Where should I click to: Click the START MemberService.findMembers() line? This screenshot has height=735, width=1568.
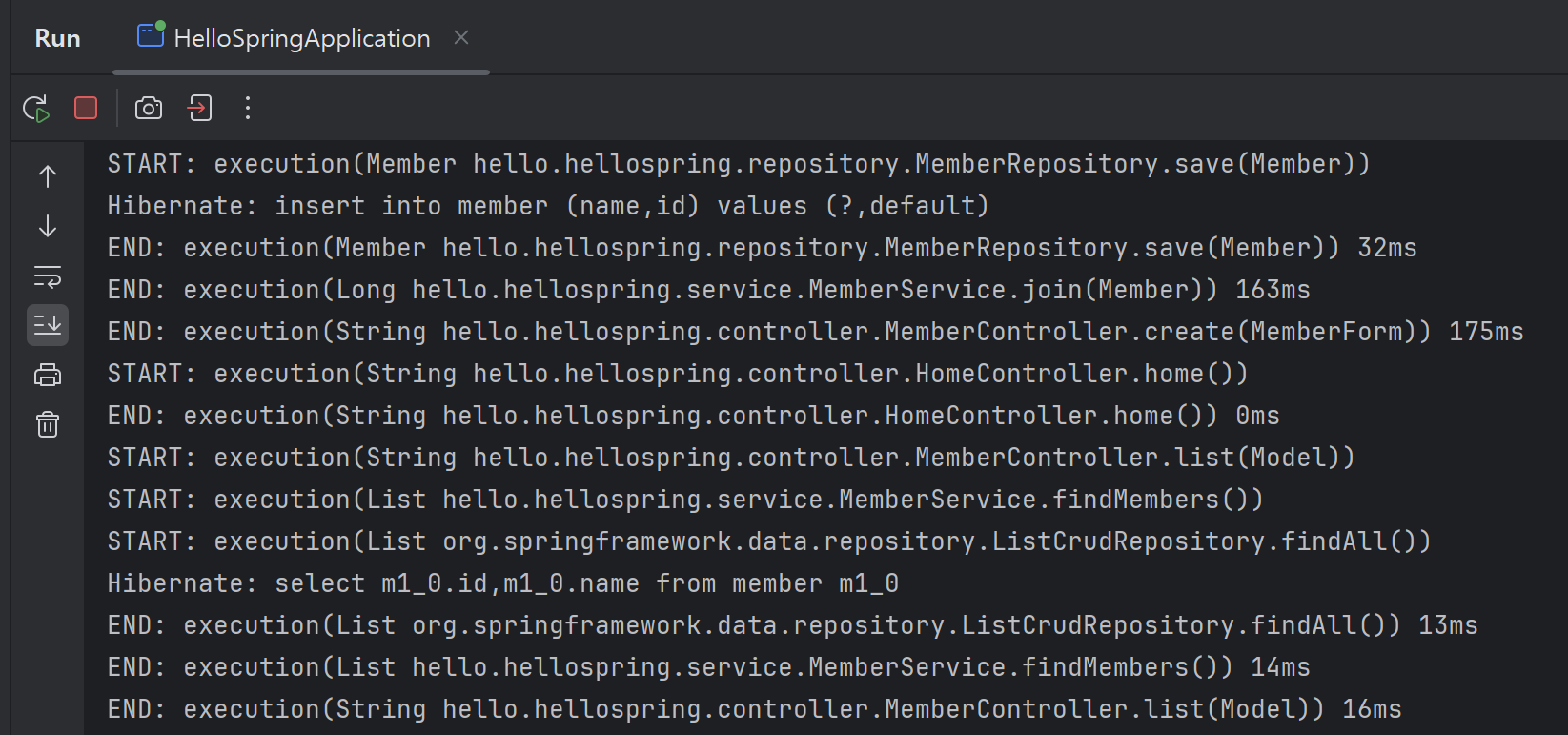[x=685, y=500]
